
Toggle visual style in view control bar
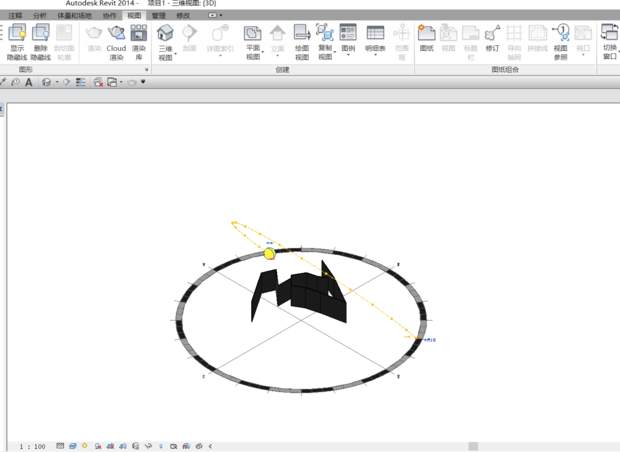click(x=73, y=446)
